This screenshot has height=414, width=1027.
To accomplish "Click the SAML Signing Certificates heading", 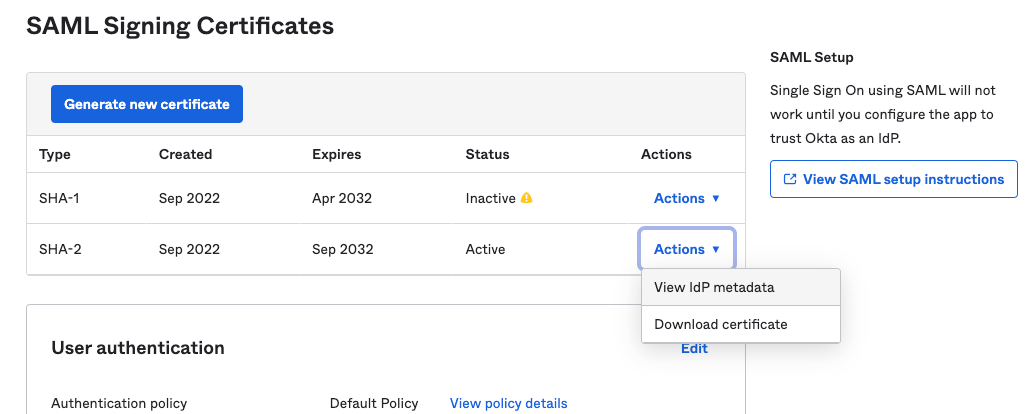I will point(180,27).
